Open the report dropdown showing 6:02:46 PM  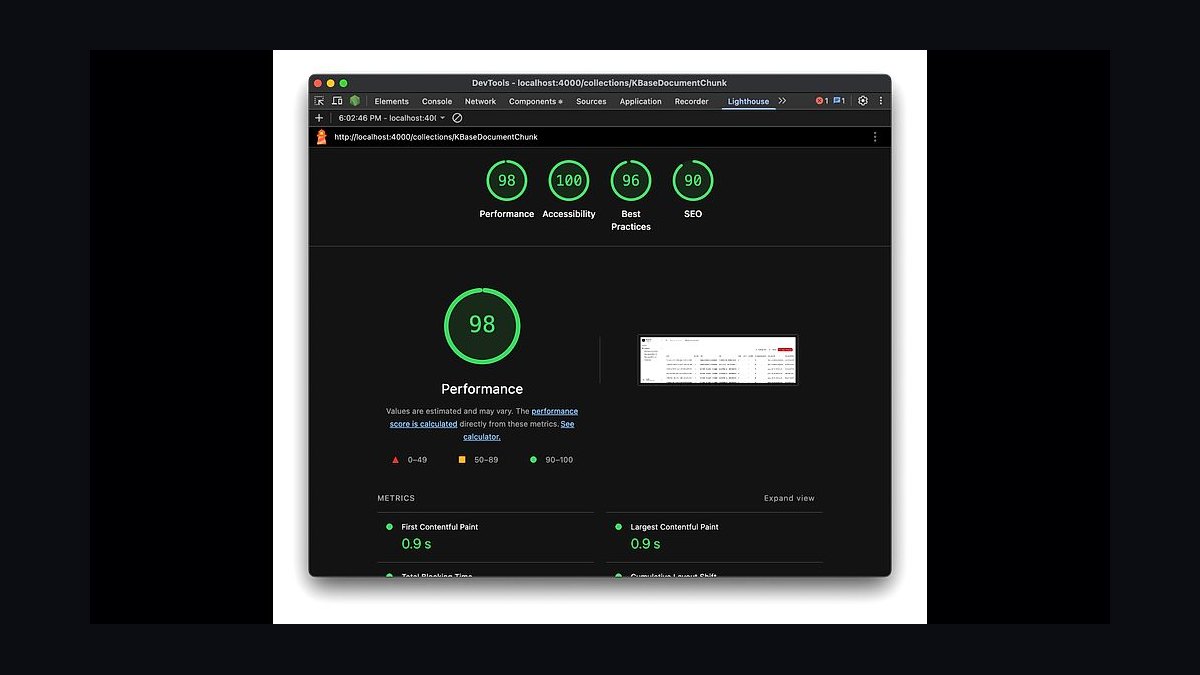coord(392,118)
